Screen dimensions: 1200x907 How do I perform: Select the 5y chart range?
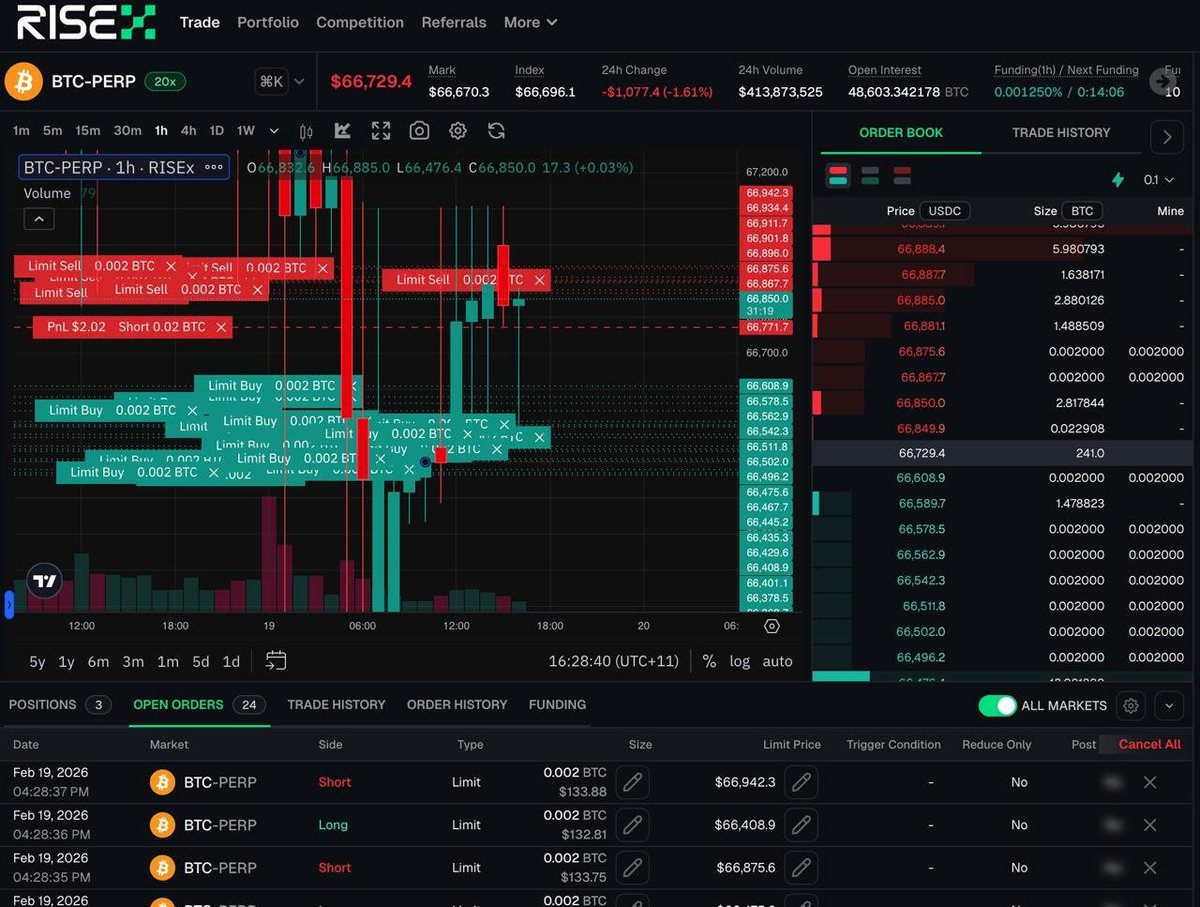click(37, 661)
